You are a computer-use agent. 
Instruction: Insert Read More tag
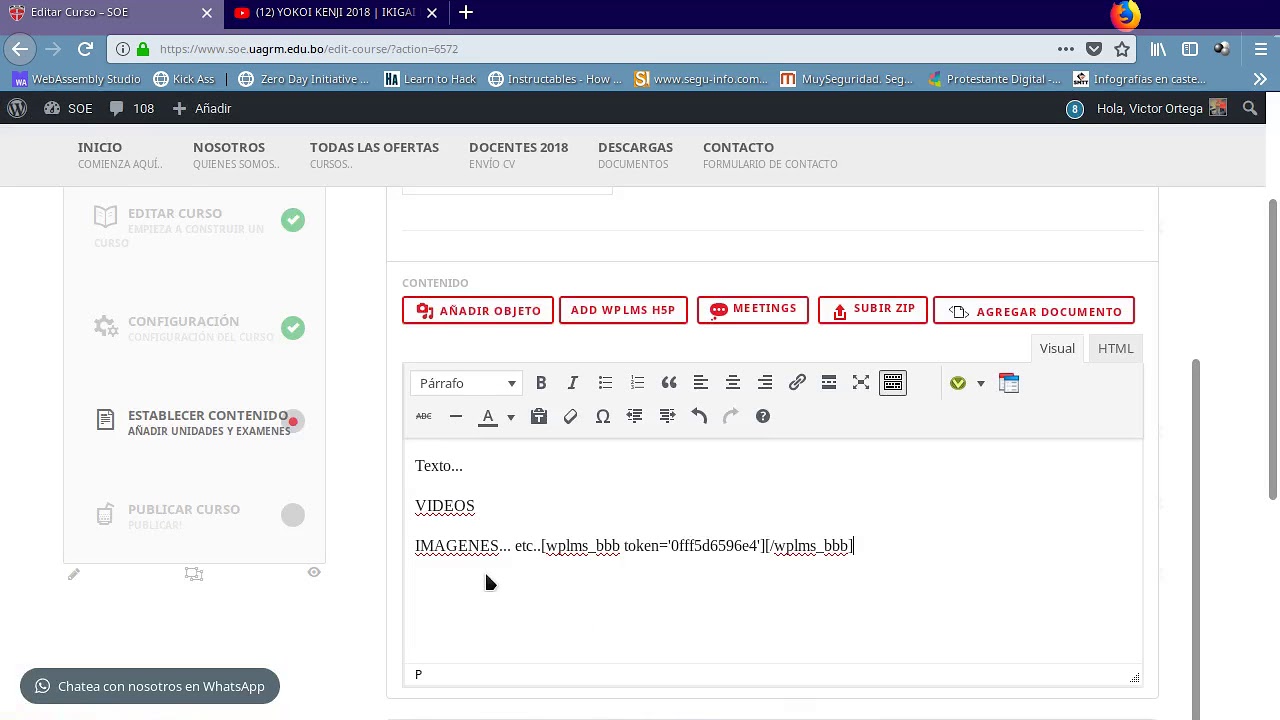click(x=829, y=383)
